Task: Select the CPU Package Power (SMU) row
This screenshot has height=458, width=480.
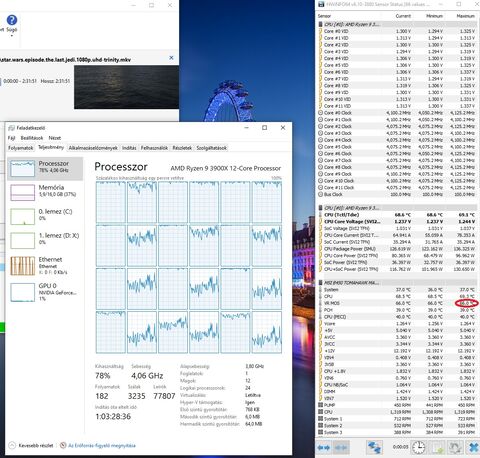Action: click(396, 249)
